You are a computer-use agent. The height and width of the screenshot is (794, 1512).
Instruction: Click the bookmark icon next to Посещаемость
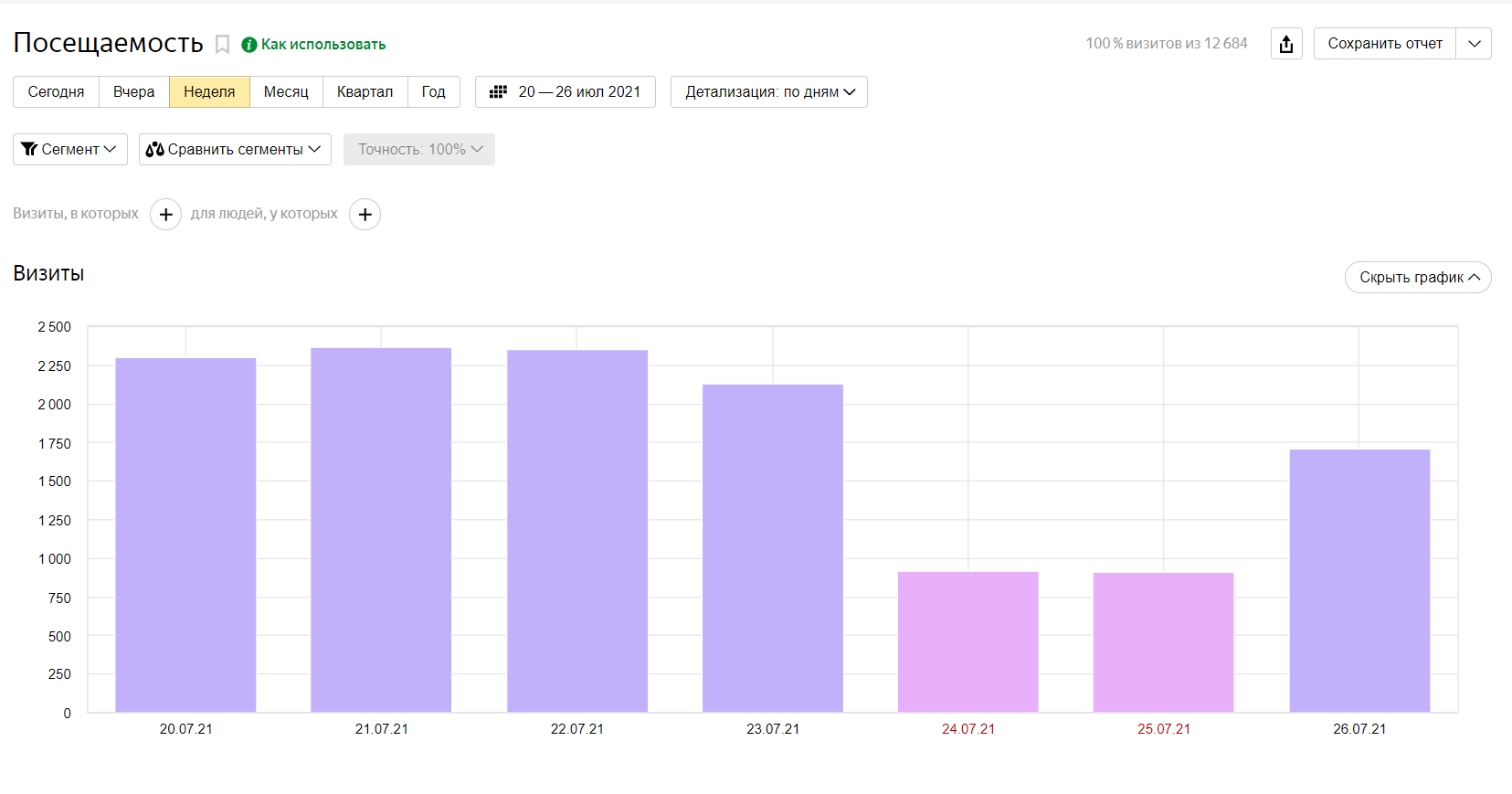click(x=222, y=45)
